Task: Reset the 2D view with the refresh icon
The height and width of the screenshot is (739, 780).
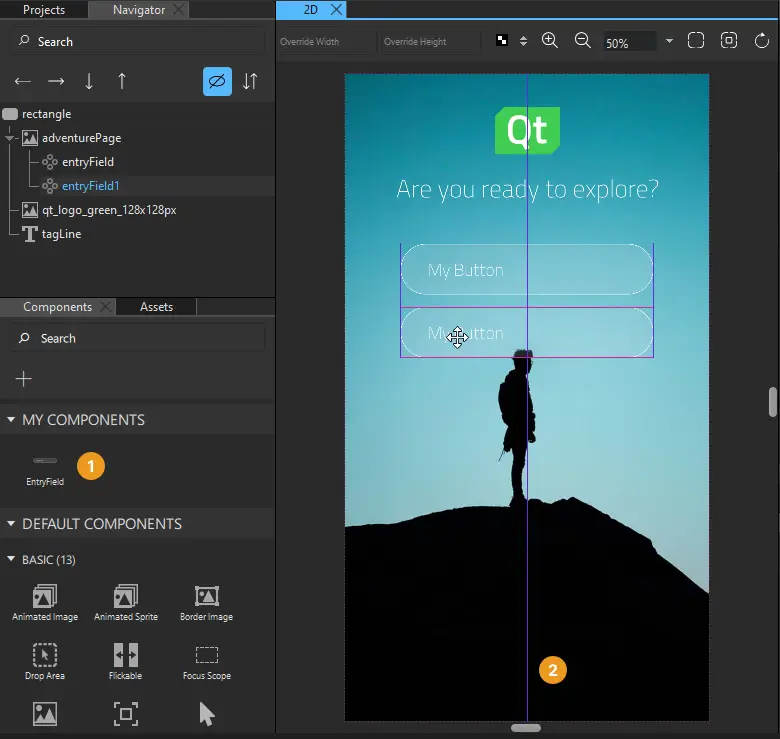Action: 762,41
